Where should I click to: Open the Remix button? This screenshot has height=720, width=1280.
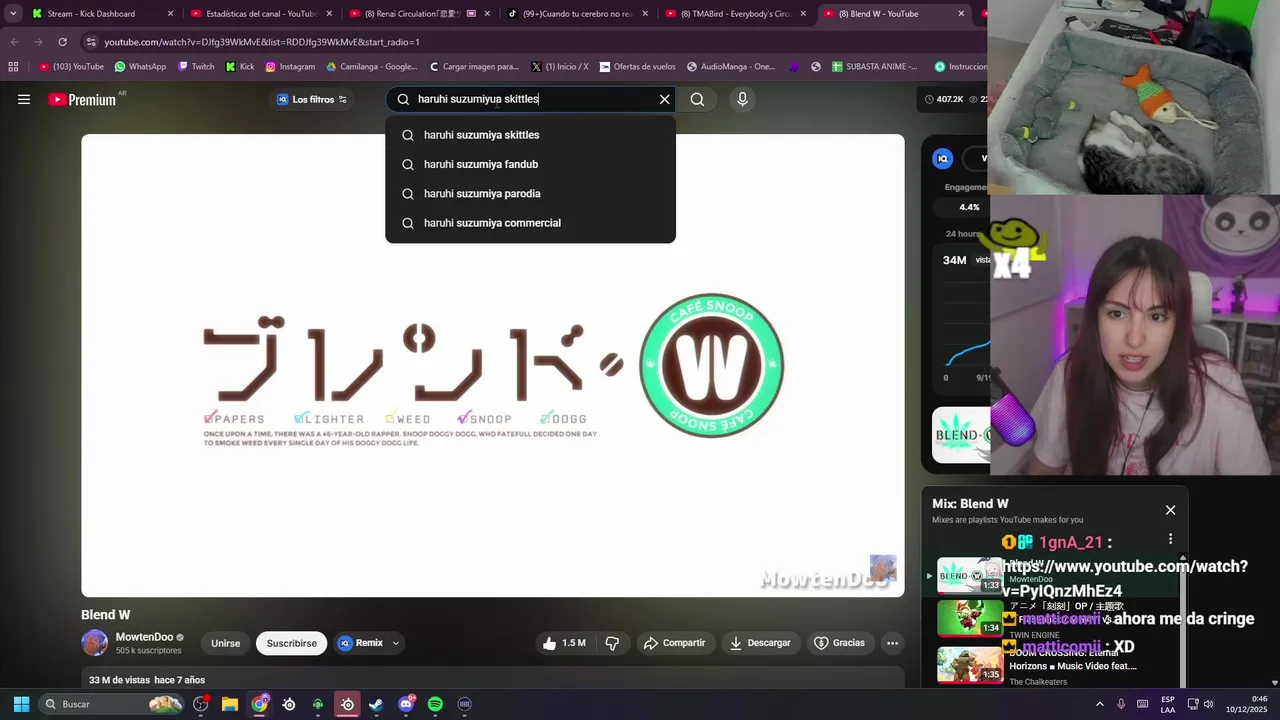(x=361, y=643)
